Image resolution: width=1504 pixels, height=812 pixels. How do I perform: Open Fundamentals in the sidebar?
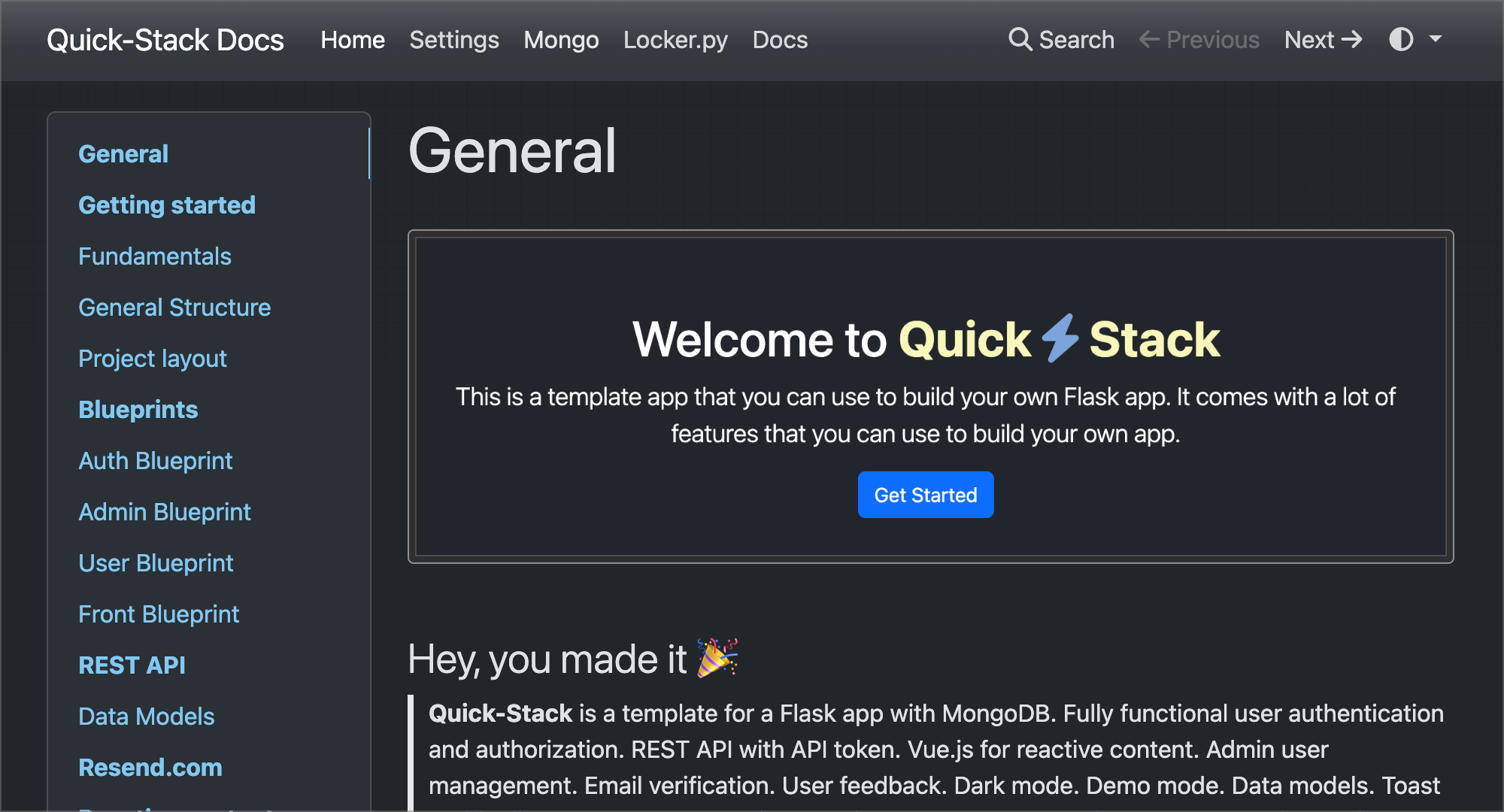click(x=155, y=256)
